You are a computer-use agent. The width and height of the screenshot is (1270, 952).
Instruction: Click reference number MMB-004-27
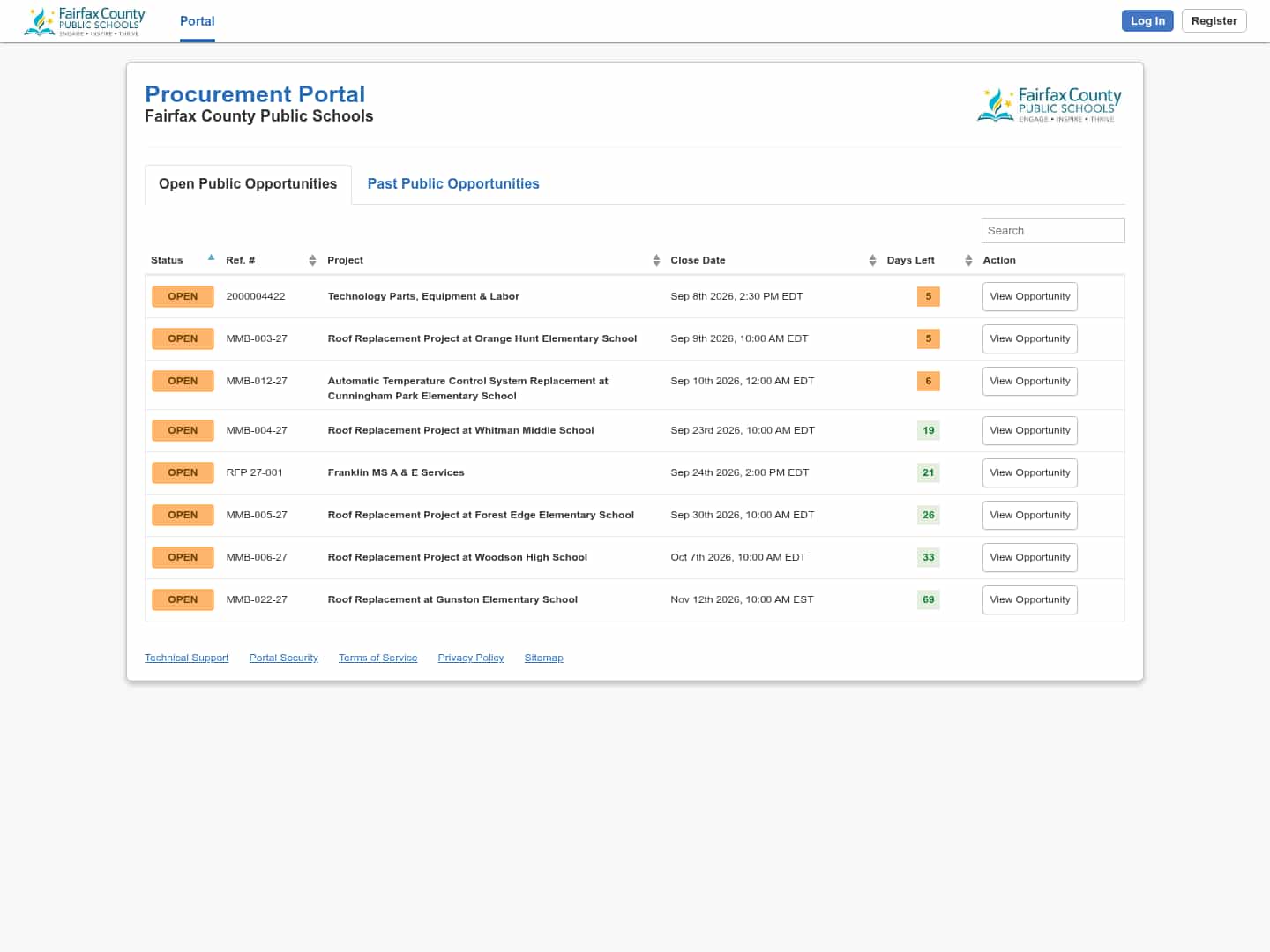point(257,430)
